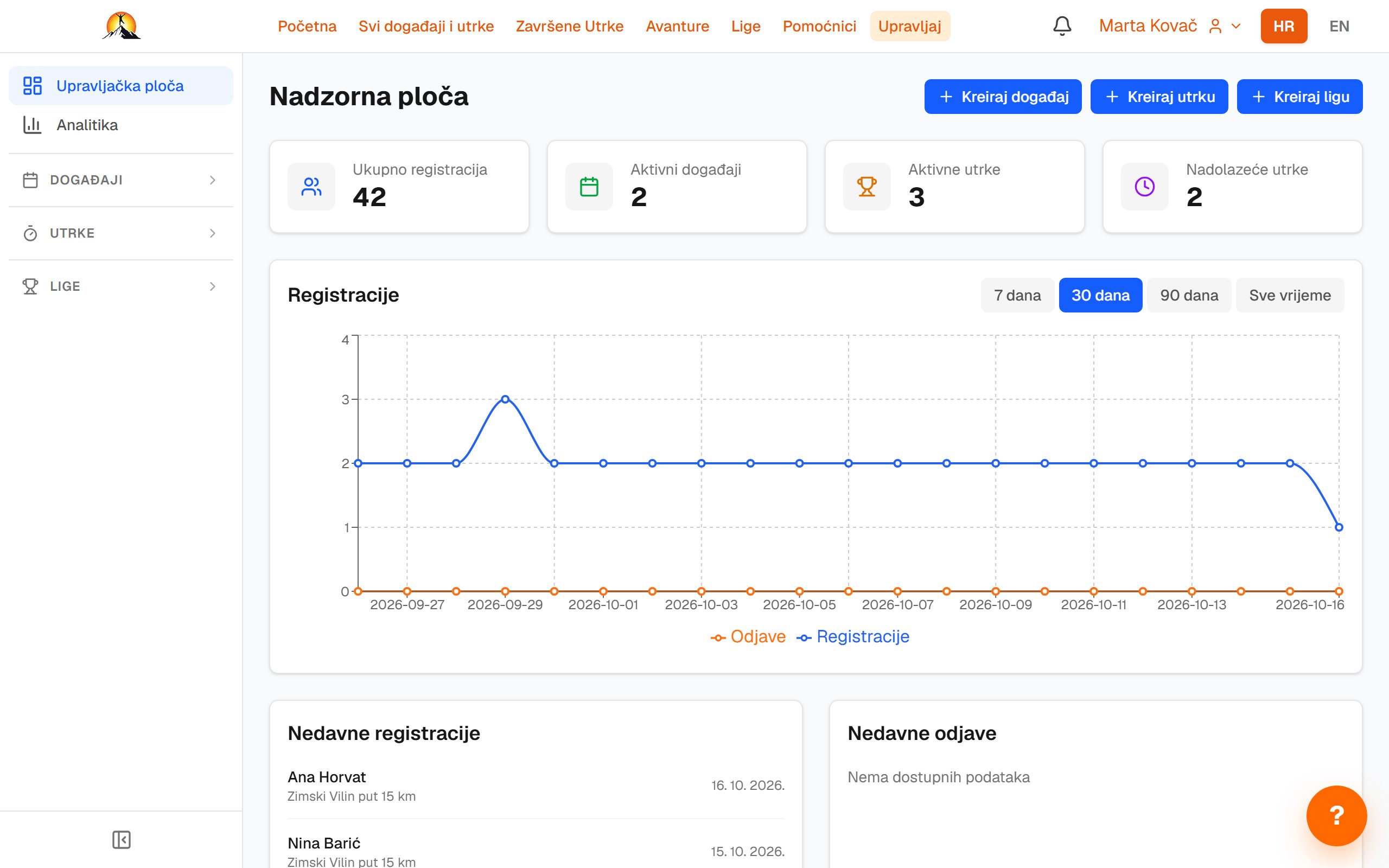
Task: Select the 90 dana range
Action: pos(1189,295)
